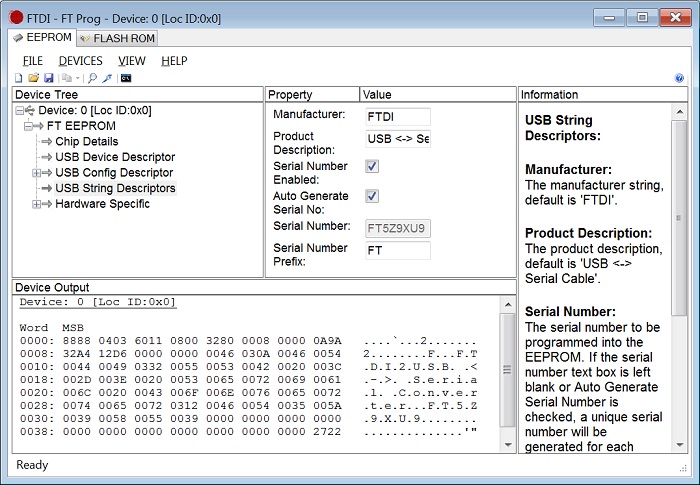Click the Serial Number field FT5Z9XU9
This screenshot has height=485, width=700.
pos(398,229)
